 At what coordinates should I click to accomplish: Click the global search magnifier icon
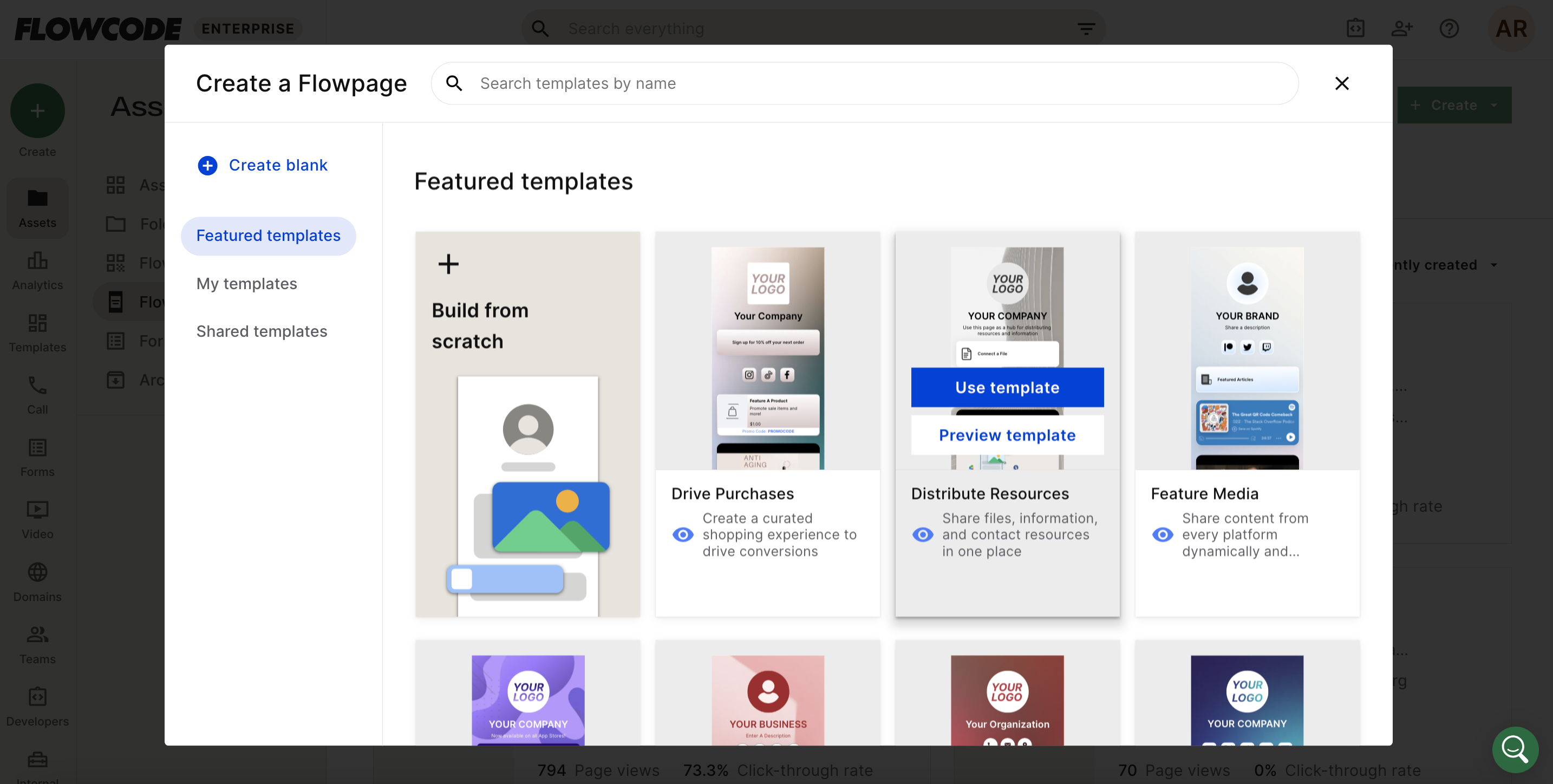pyautogui.click(x=539, y=29)
